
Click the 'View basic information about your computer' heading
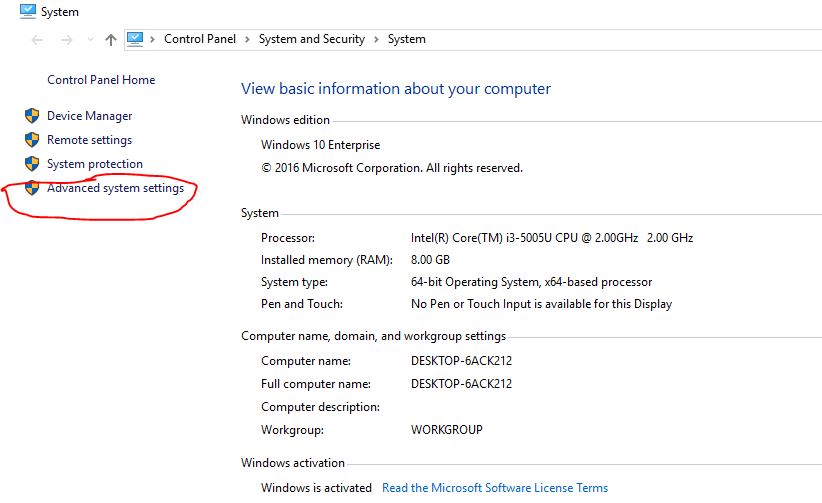coord(396,89)
